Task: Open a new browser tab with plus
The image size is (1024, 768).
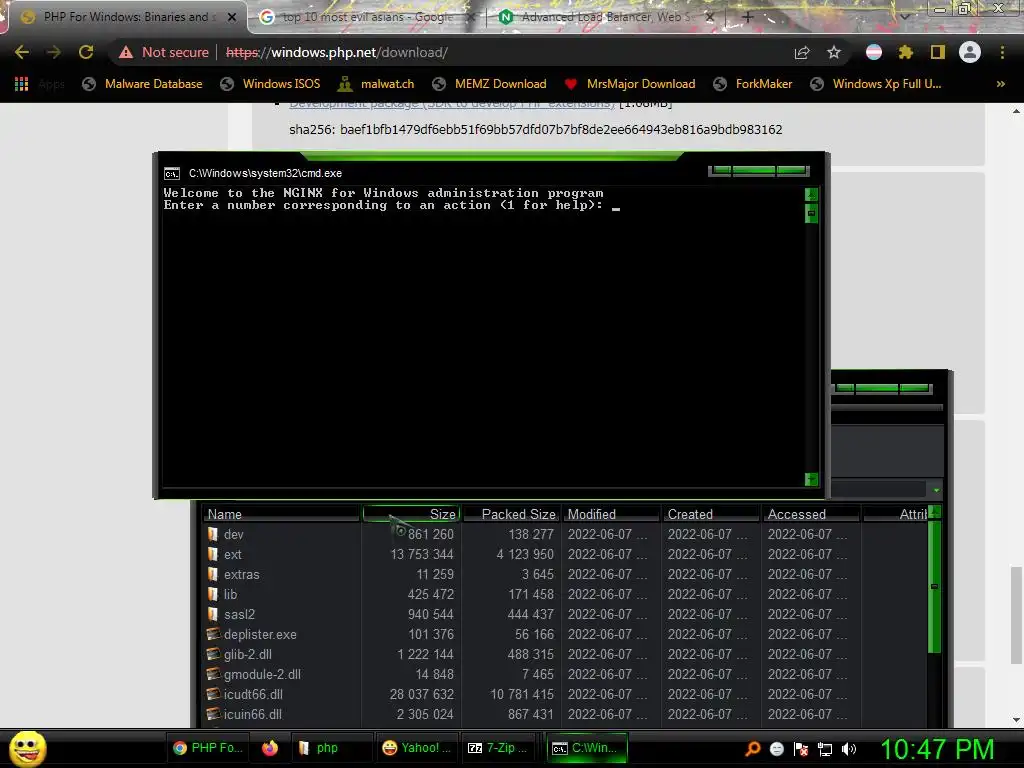Action: pyautogui.click(x=748, y=17)
